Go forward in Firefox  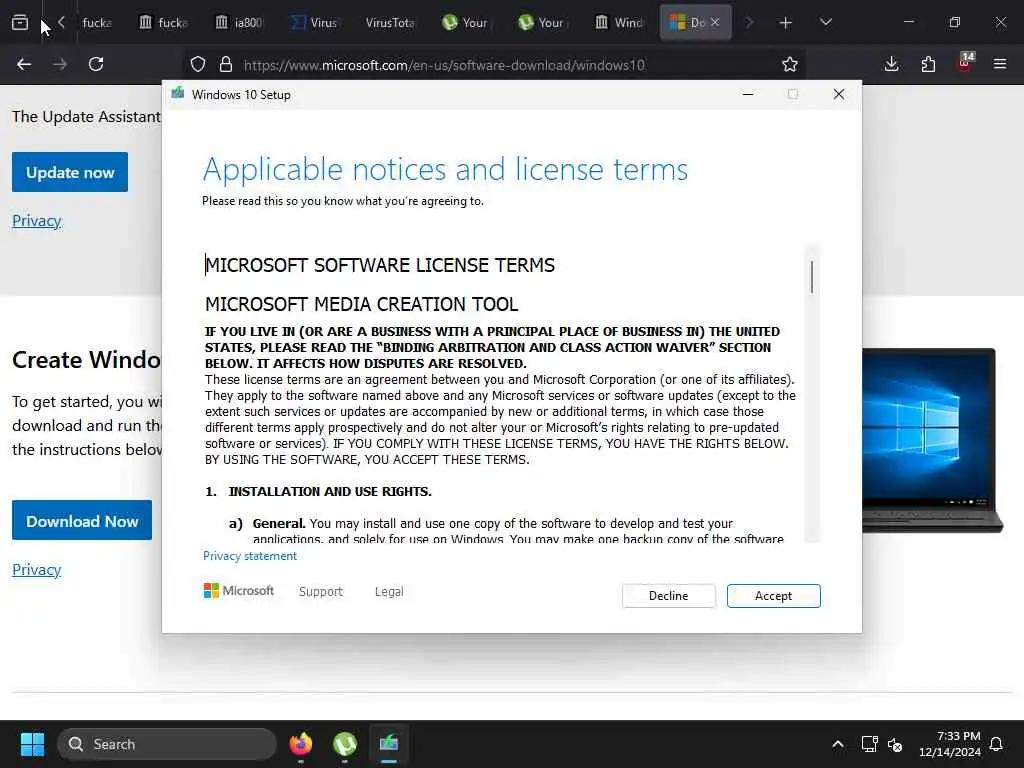click(59, 64)
